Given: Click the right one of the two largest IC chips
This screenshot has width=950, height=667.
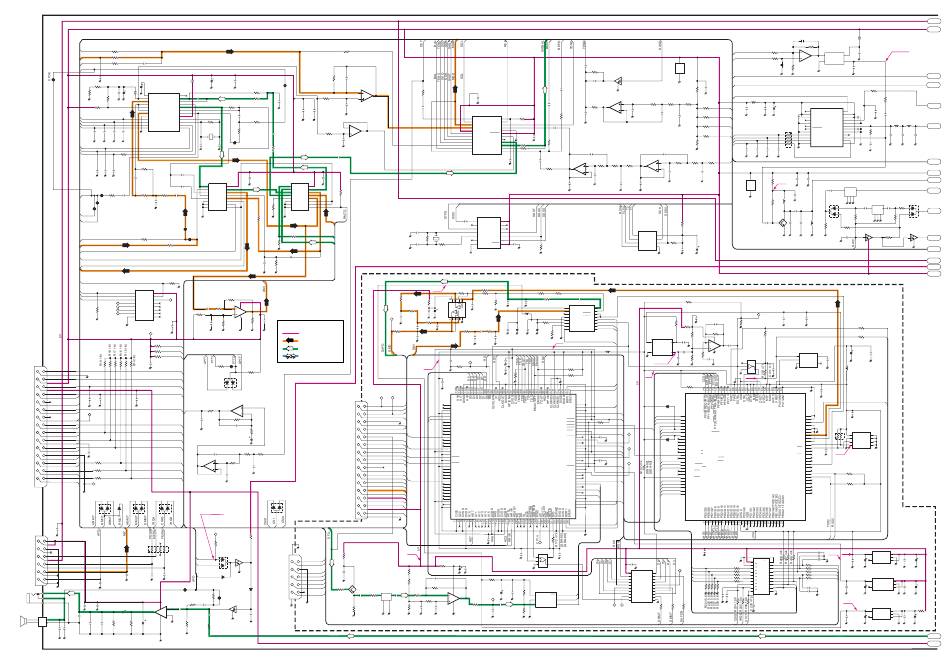Looking at the screenshot, I should click(745, 457).
